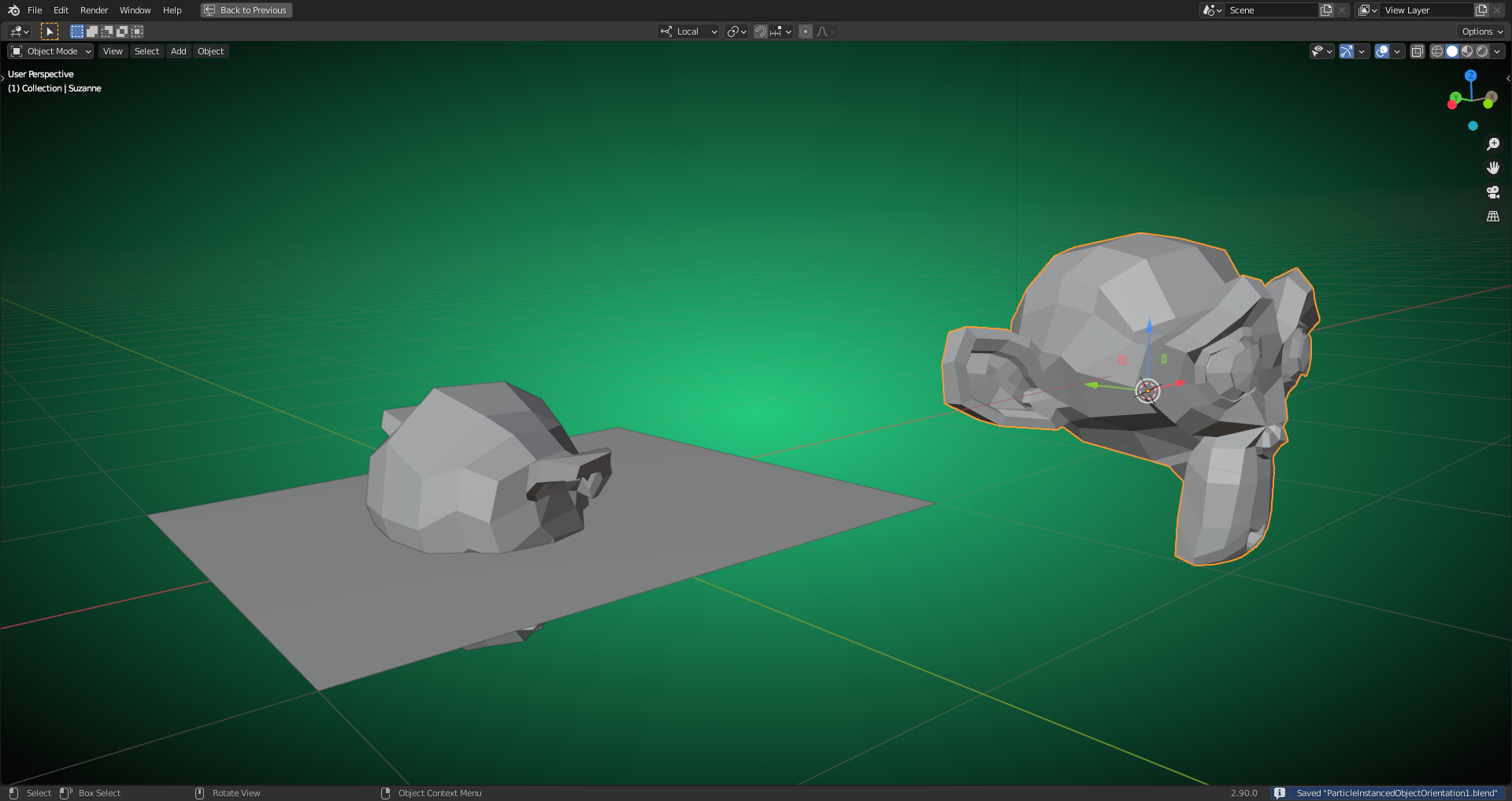Toggle camera view using the camera icon
The image size is (1512, 801).
pos(1492,192)
